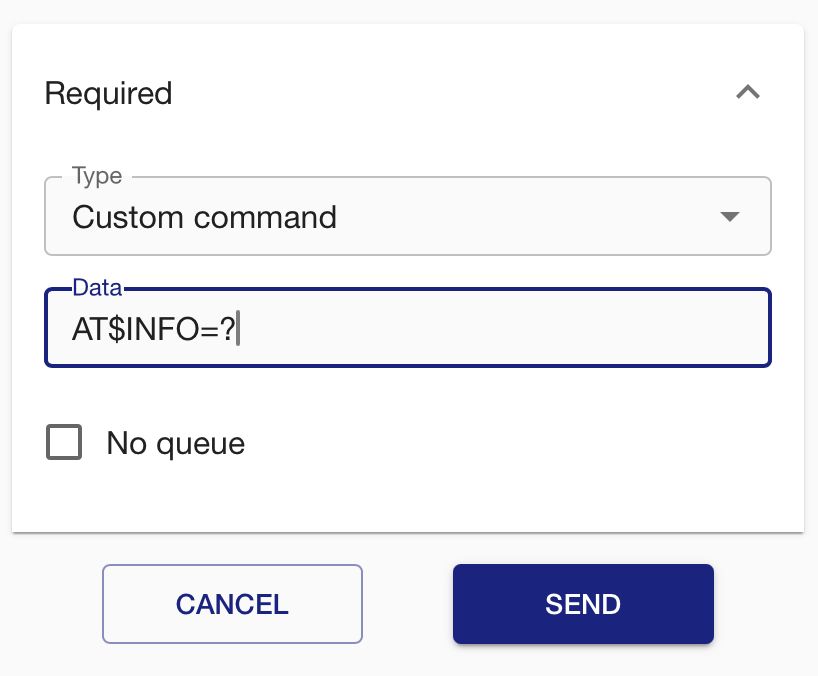The width and height of the screenshot is (818, 676).
Task: Click the Type field label
Action: pos(97,177)
